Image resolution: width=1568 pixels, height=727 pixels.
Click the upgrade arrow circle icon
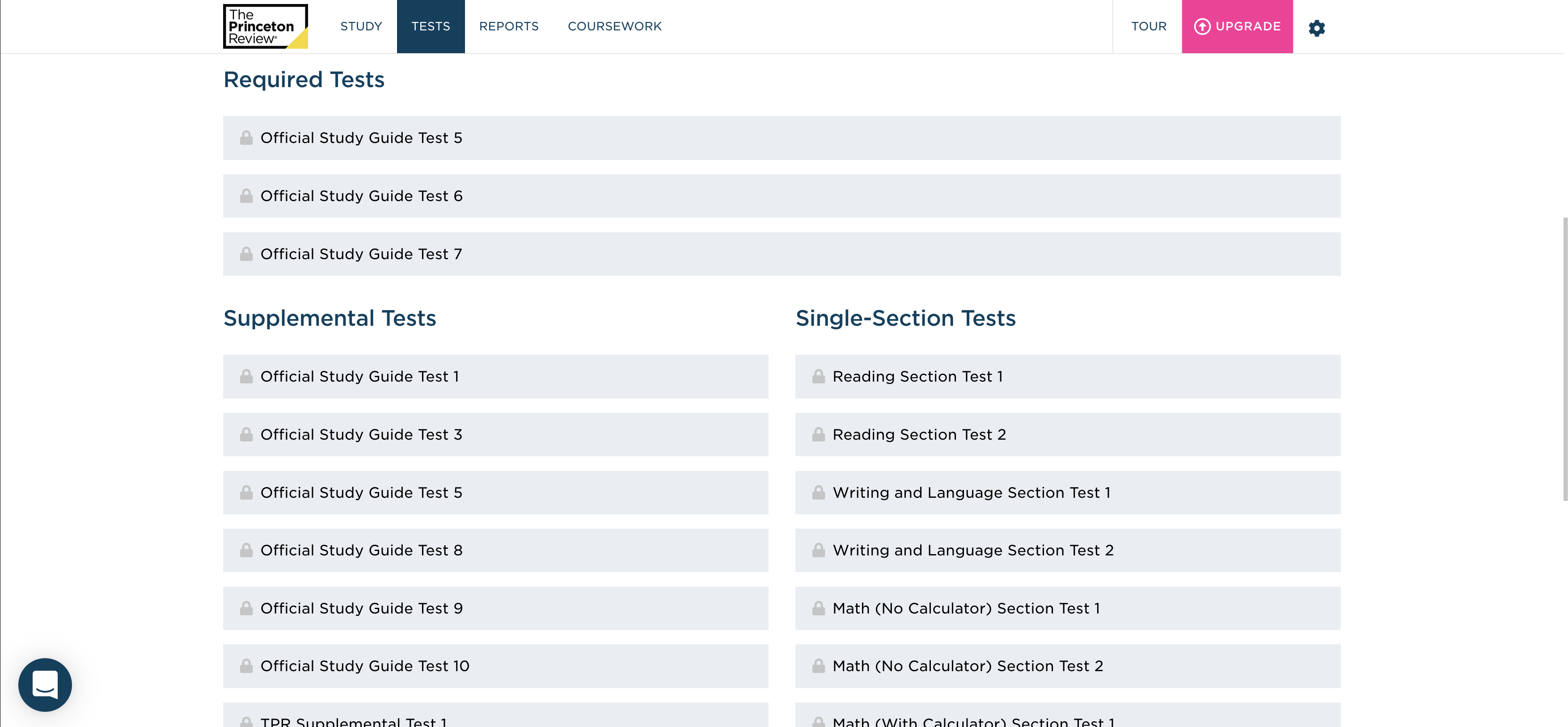(1201, 27)
